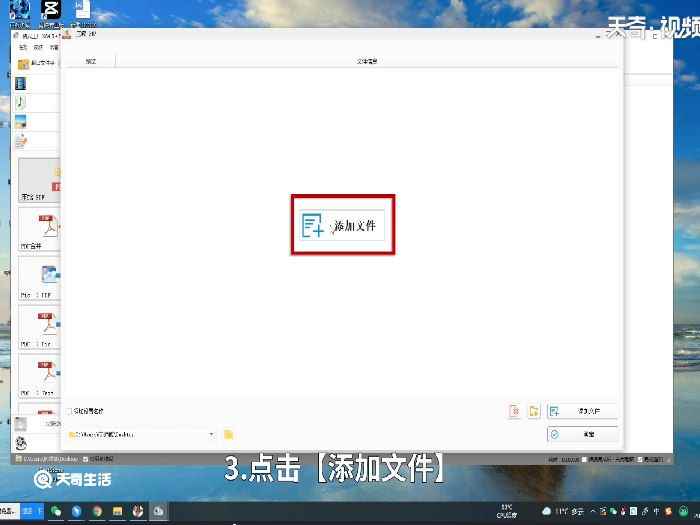The image size is (700, 525).
Task: Select the document category icon
Action: click(21, 141)
